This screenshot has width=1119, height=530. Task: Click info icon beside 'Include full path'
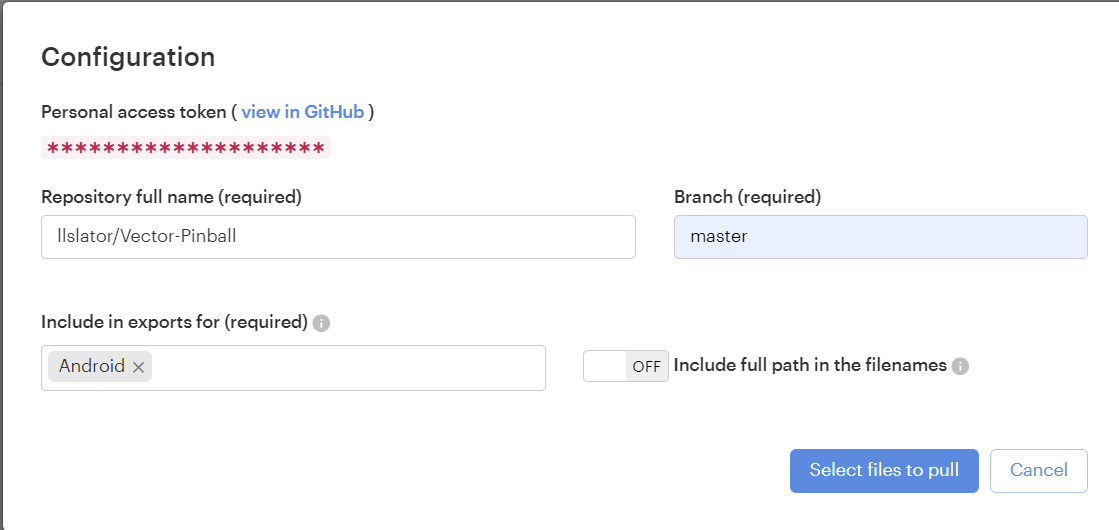960,366
